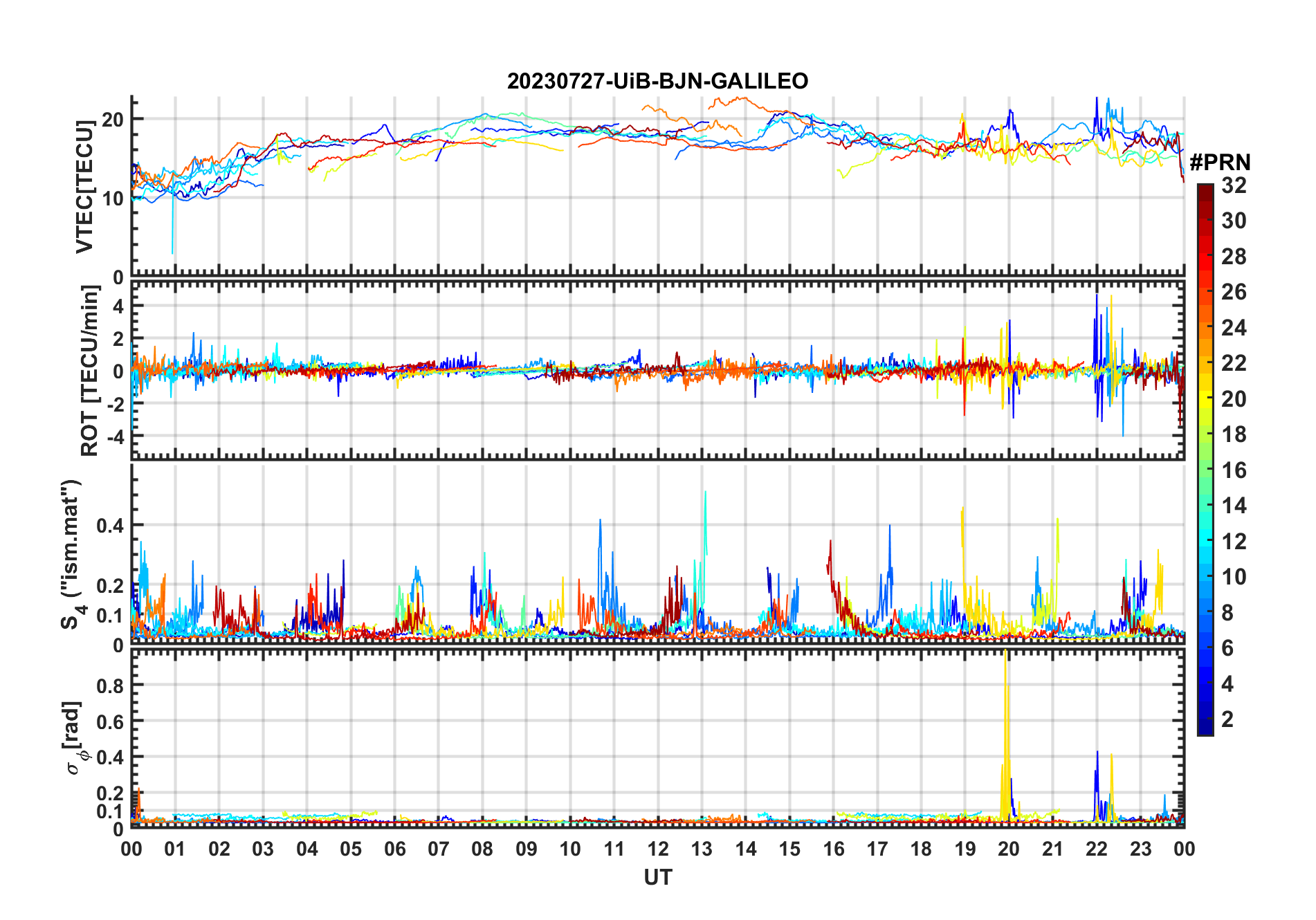Click the "19" tick on the UT axis
The image size is (1316, 920).
965,849
